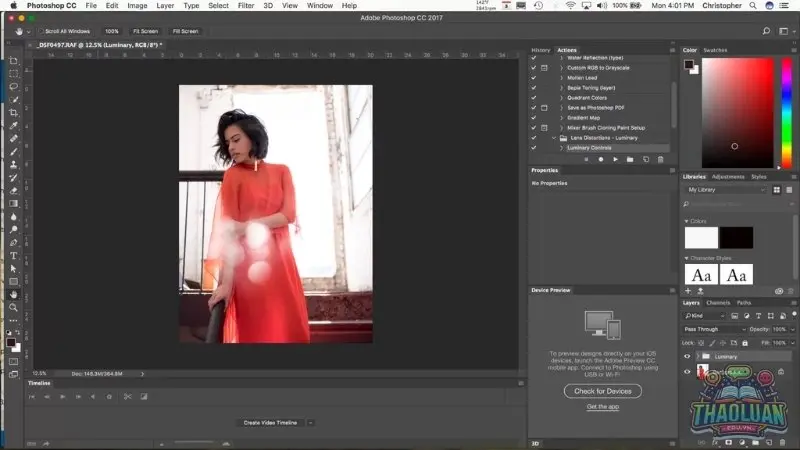This screenshot has width=800, height=450.
Task: Toggle Scroll All Windows checkbox
Action: click(x=41, y=31)
